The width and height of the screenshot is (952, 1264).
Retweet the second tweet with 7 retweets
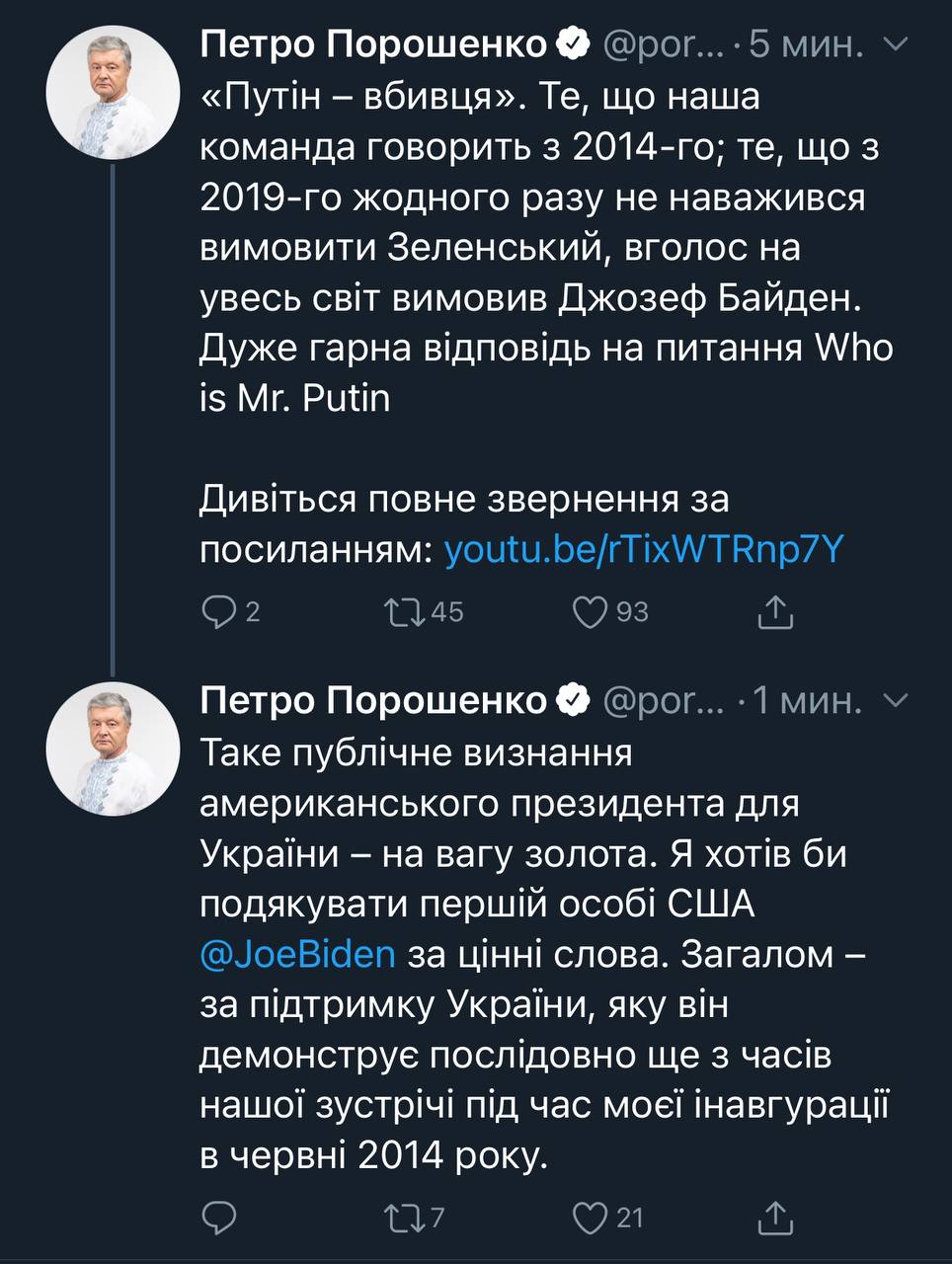click(x=403, y=1218)
